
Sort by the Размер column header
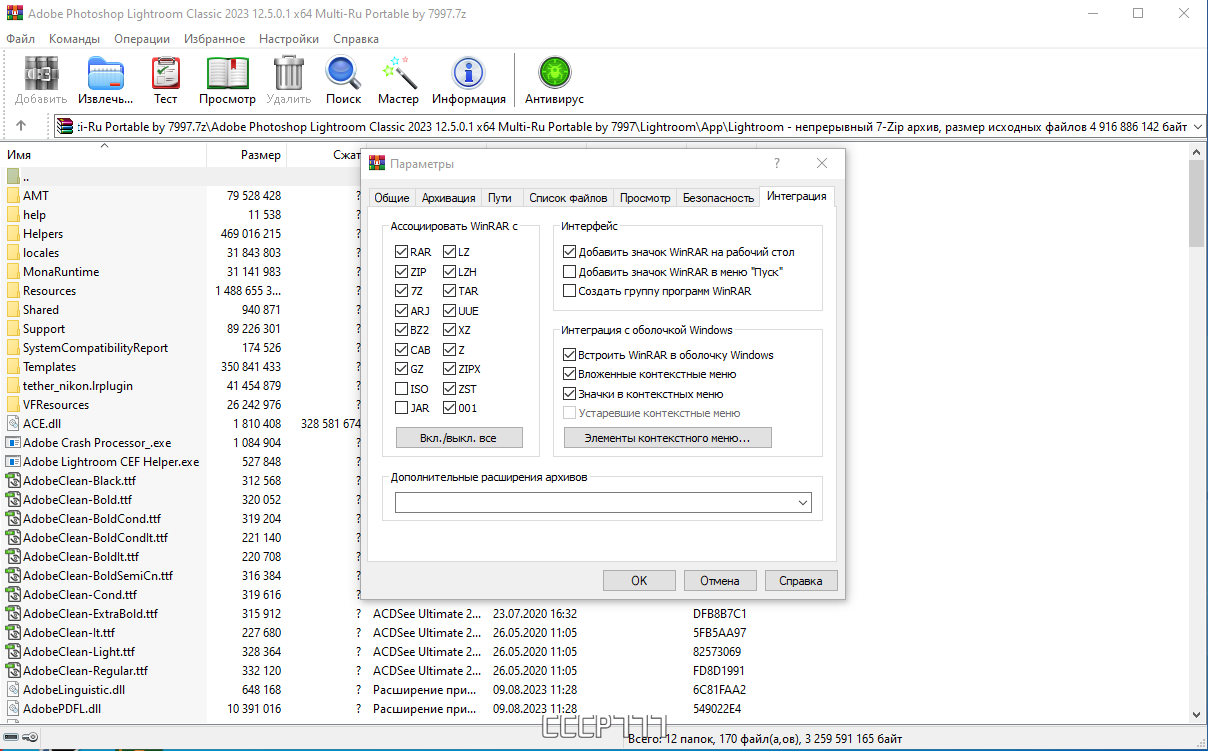246,156
